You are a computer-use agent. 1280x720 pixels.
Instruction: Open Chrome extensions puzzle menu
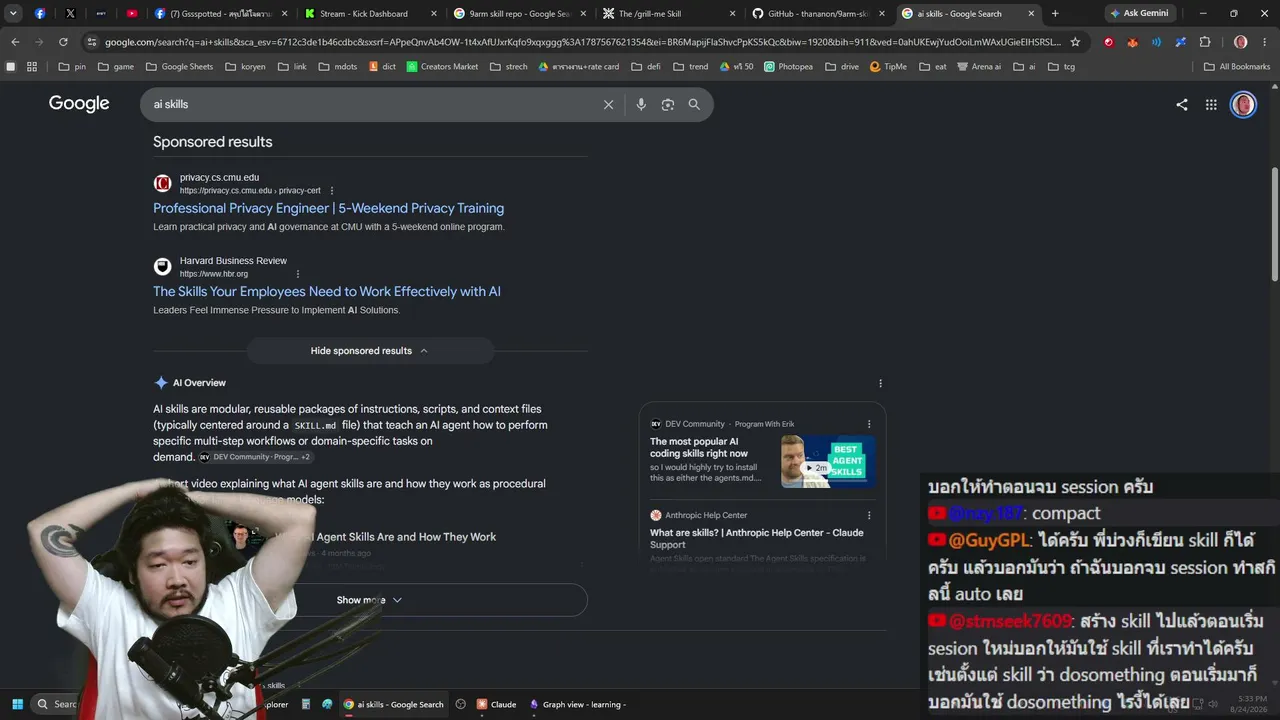1205,42
